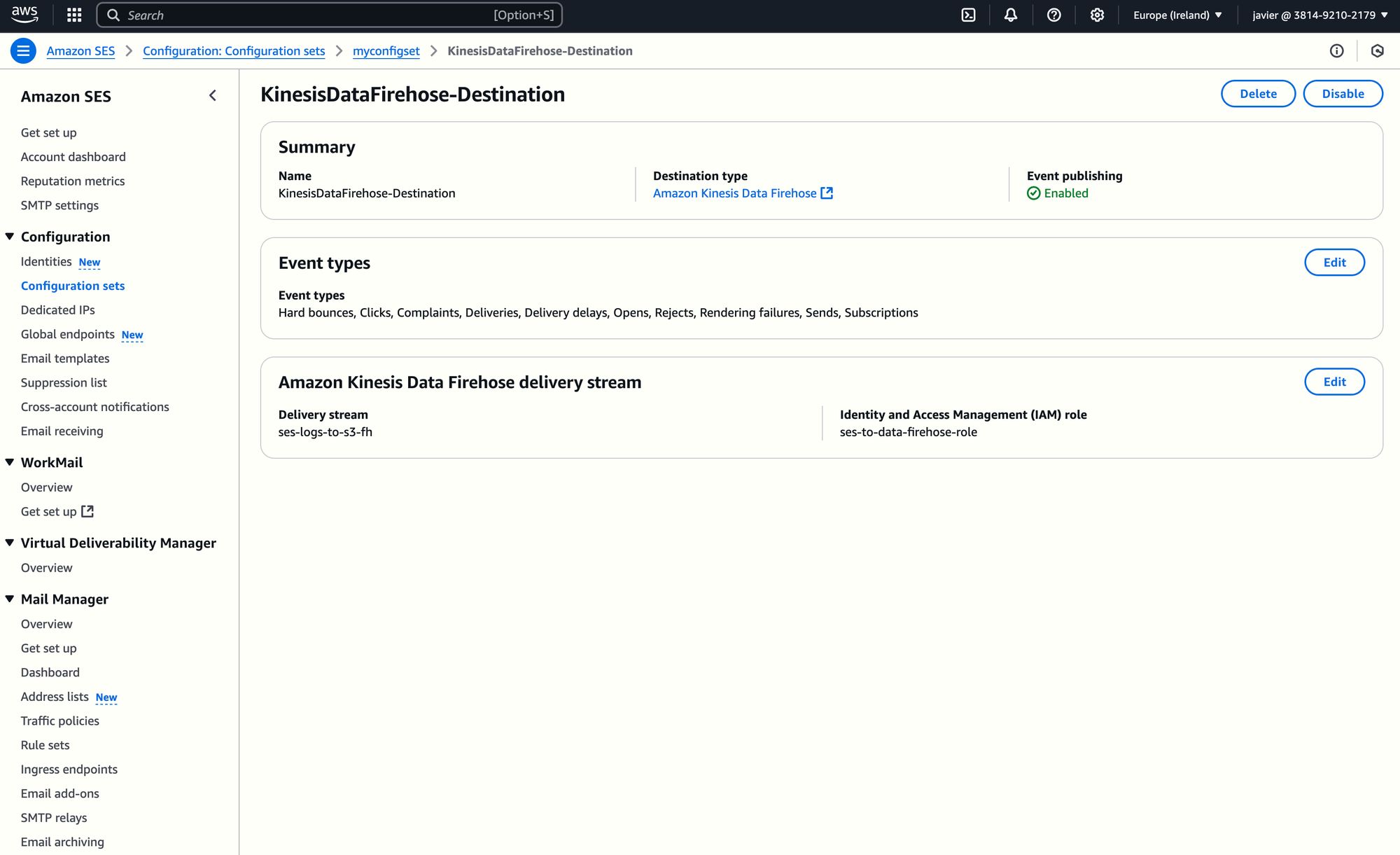
Task: Go to Suppression list in sidebar
Action: [x=64, y=383]
